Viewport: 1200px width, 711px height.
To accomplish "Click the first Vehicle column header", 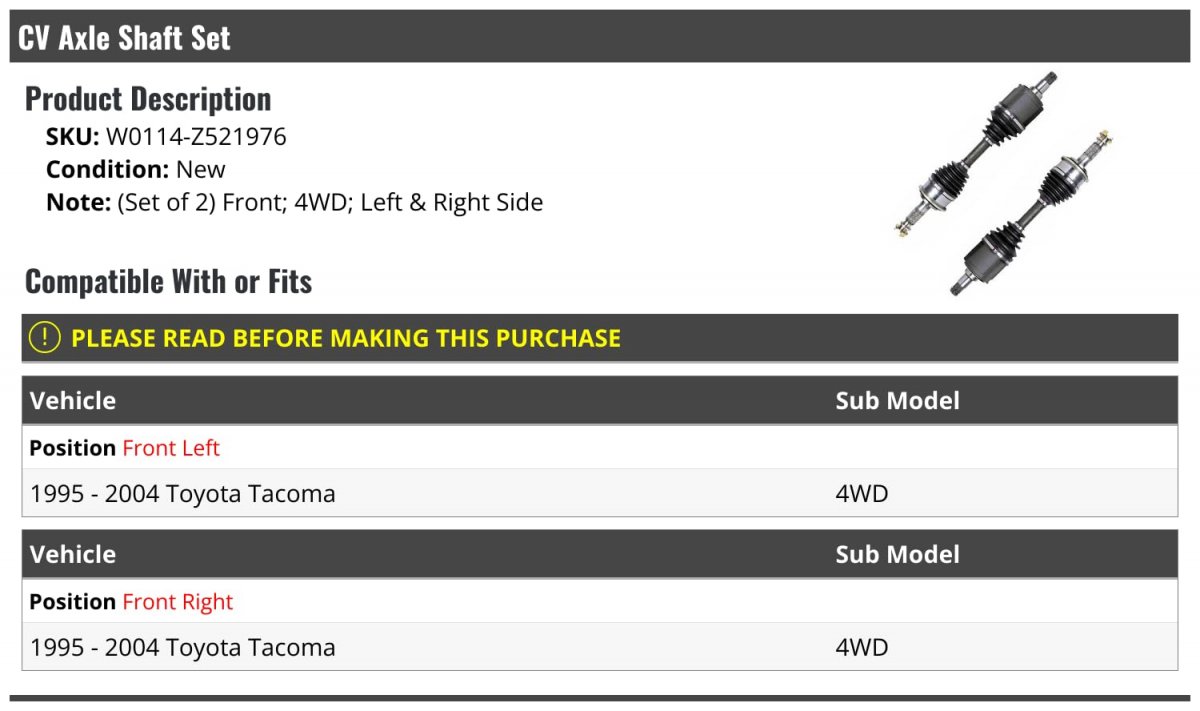I will tap(73, 400).
